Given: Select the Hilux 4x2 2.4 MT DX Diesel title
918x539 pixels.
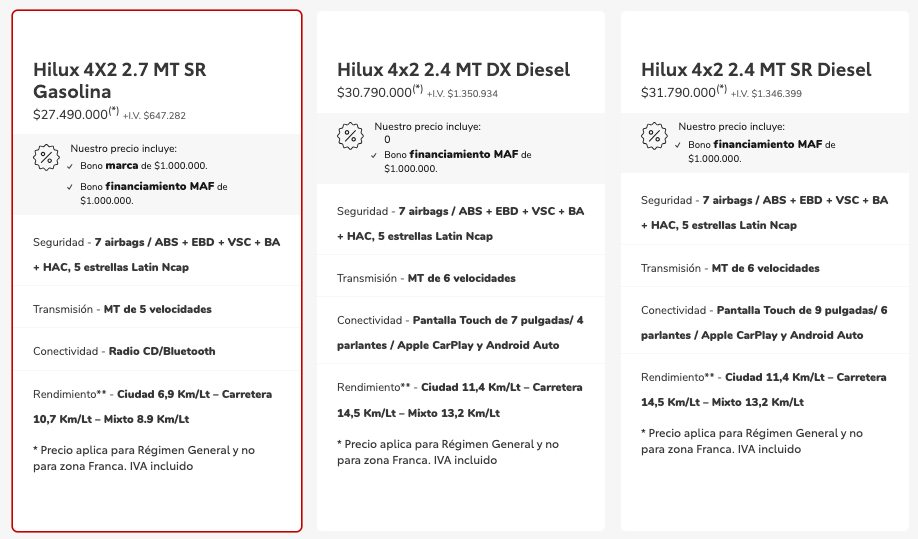Looking at the screenshot, I should pyautogui.click(x=453, y=70).
